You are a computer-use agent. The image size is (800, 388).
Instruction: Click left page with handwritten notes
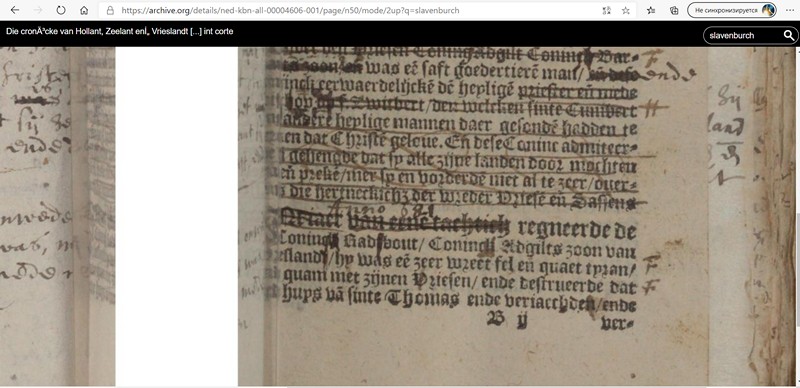(58, 216)
